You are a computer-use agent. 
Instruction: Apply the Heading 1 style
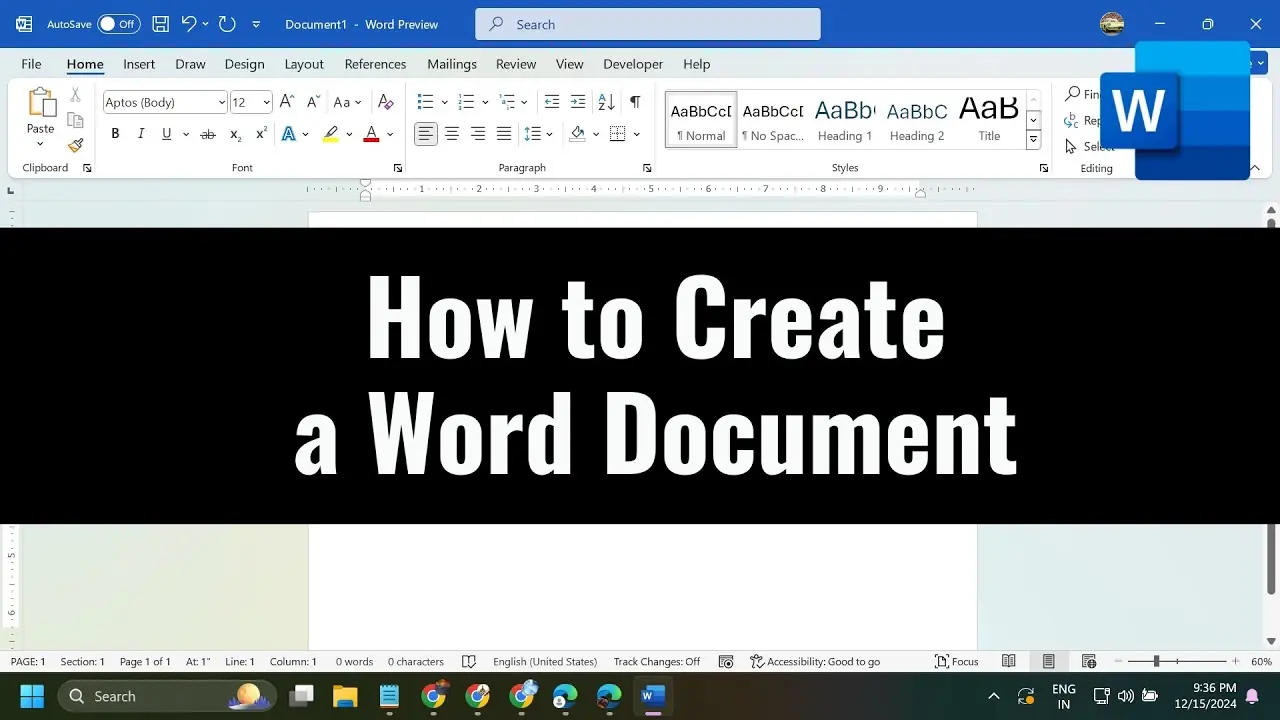click(x=845, y=120)
